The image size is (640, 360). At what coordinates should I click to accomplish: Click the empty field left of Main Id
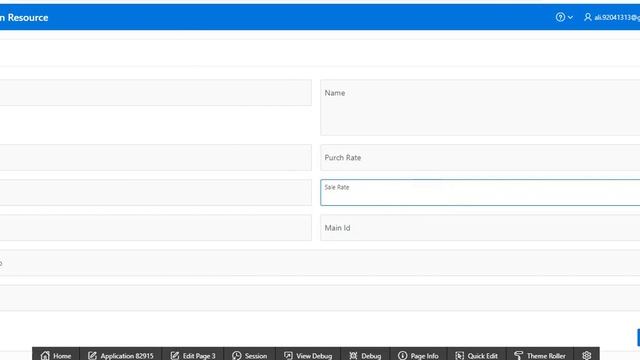(x=156, y=228)
